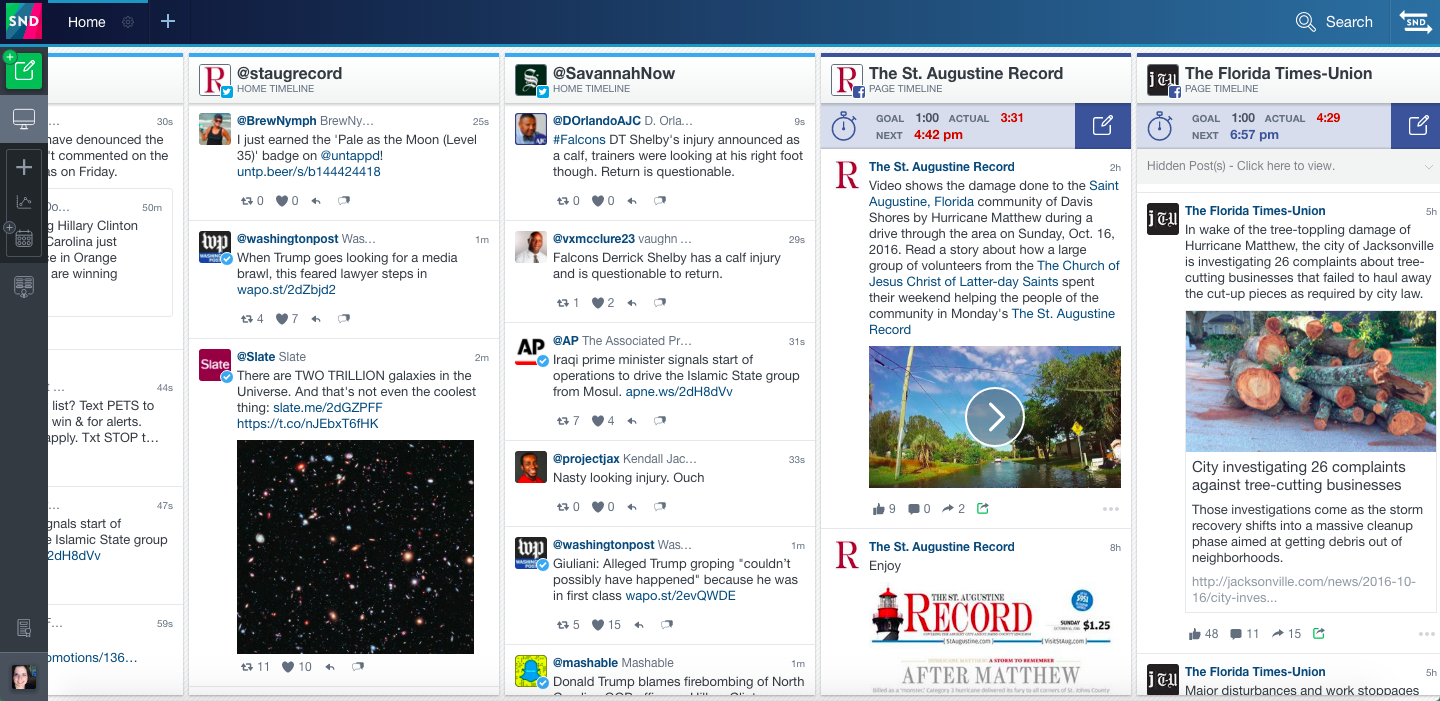The height and width of the screenshot is (701, 1440).
Task: Open Search in the top bar
Action: (1334, 22)
